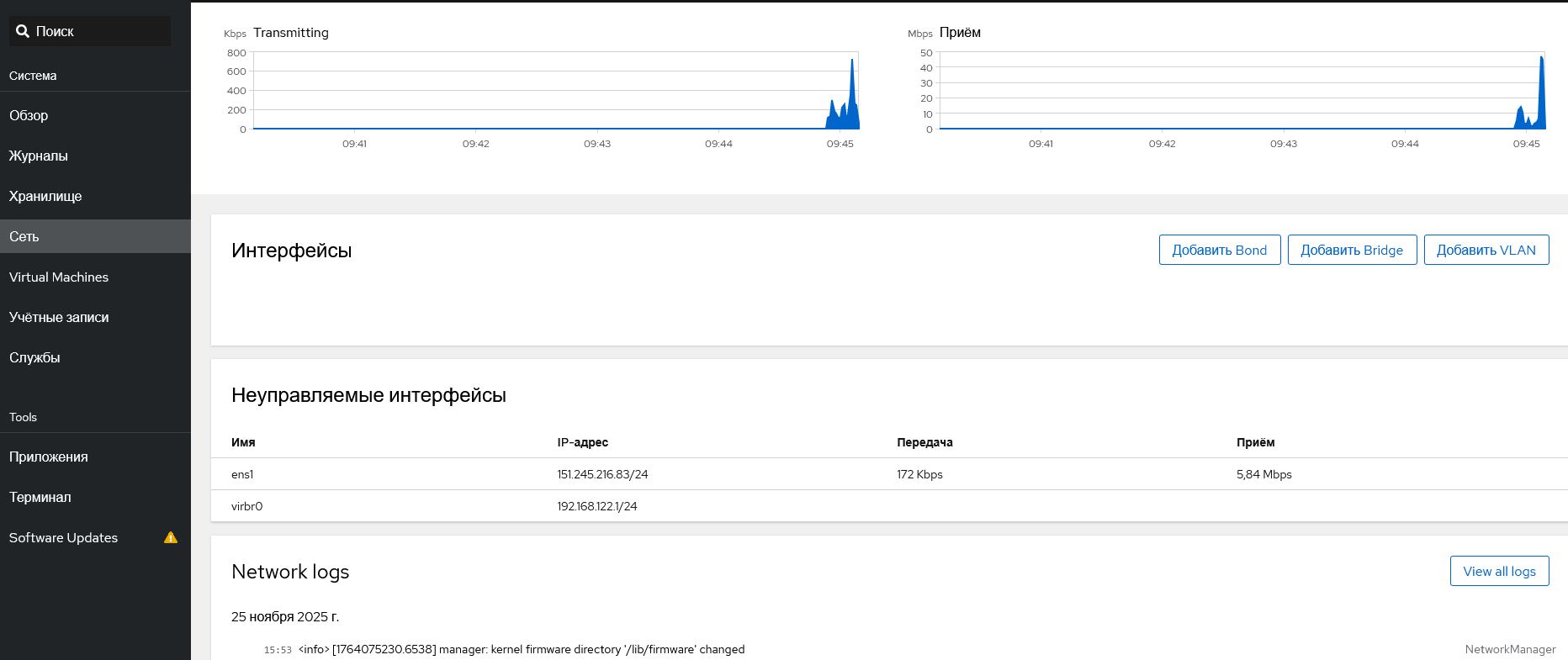Select the virbr0 interface row

click(247, 506)
